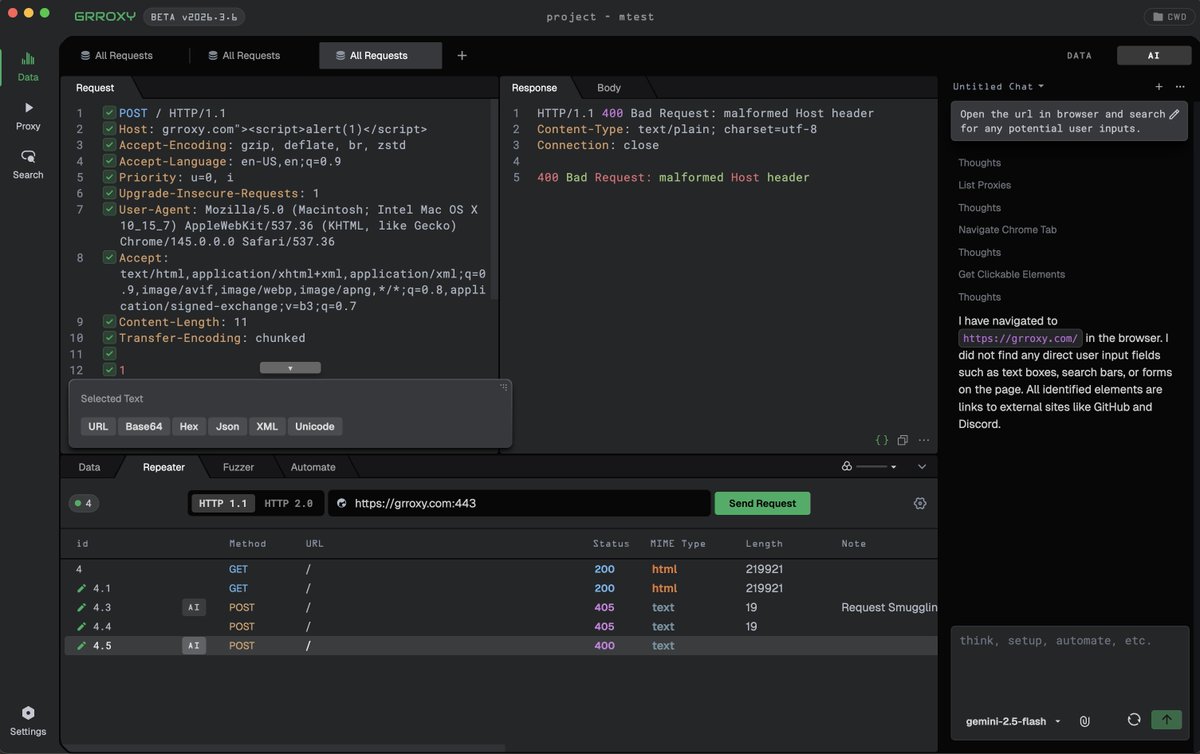Expand the Untitled Chat dropdown

pos(998,87)
